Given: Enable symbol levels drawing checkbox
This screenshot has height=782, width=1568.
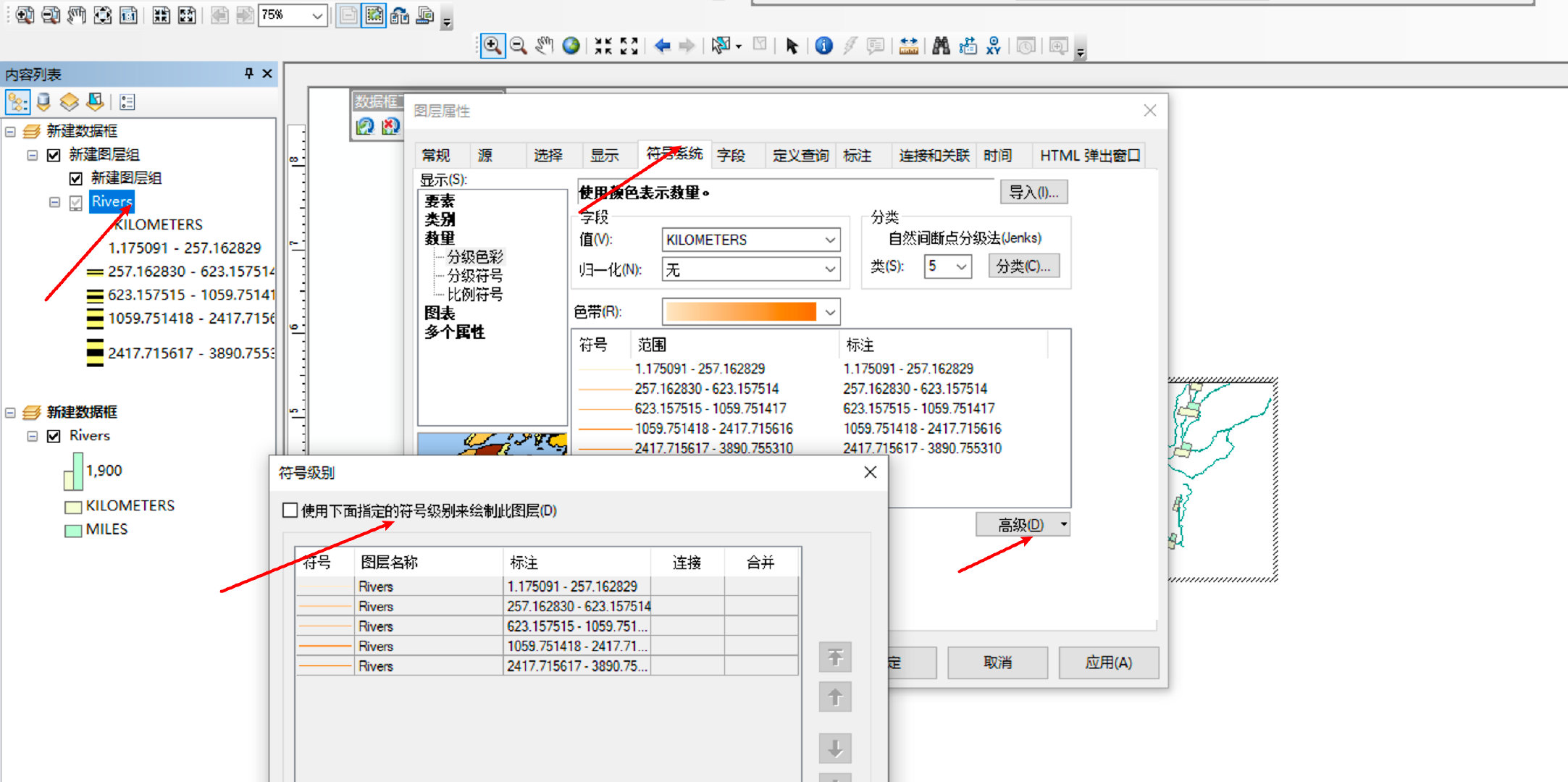Looking at the screenshot, I should click(x=290, y=510).
